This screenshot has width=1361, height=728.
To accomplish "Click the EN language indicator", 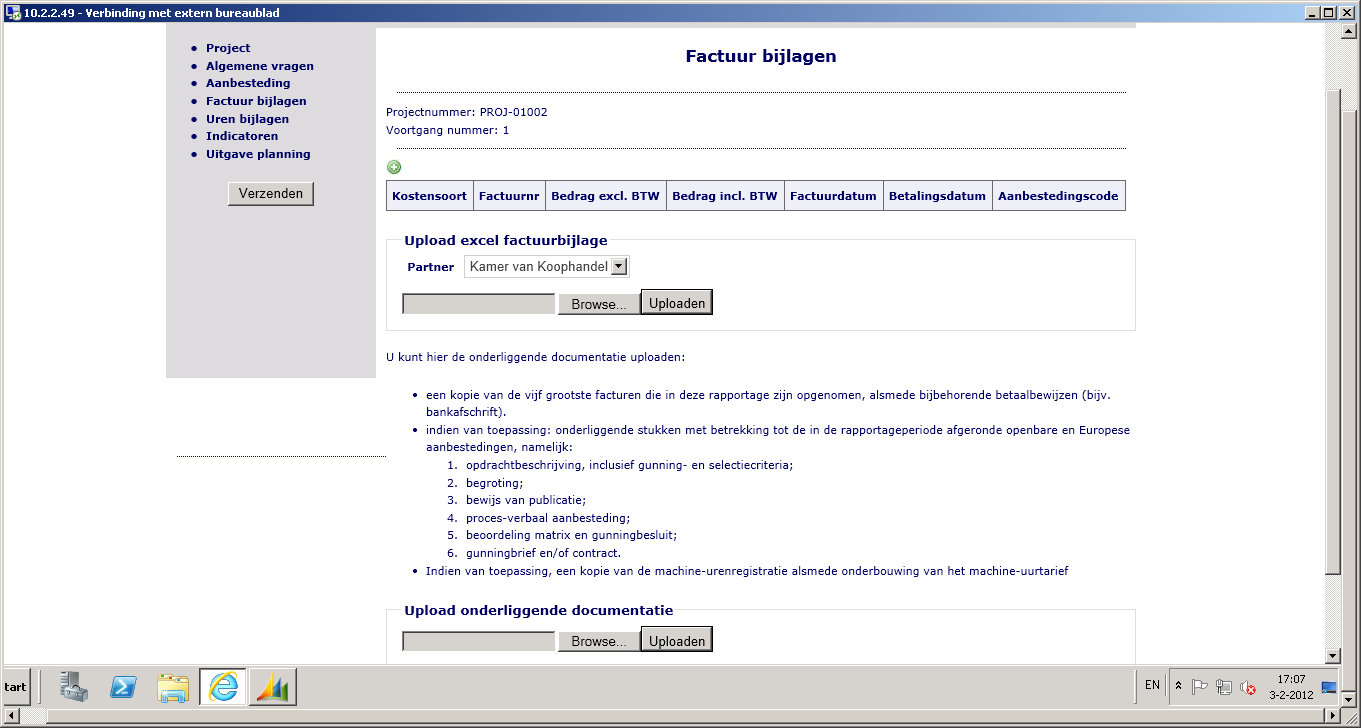I will tap(1152, 685).
